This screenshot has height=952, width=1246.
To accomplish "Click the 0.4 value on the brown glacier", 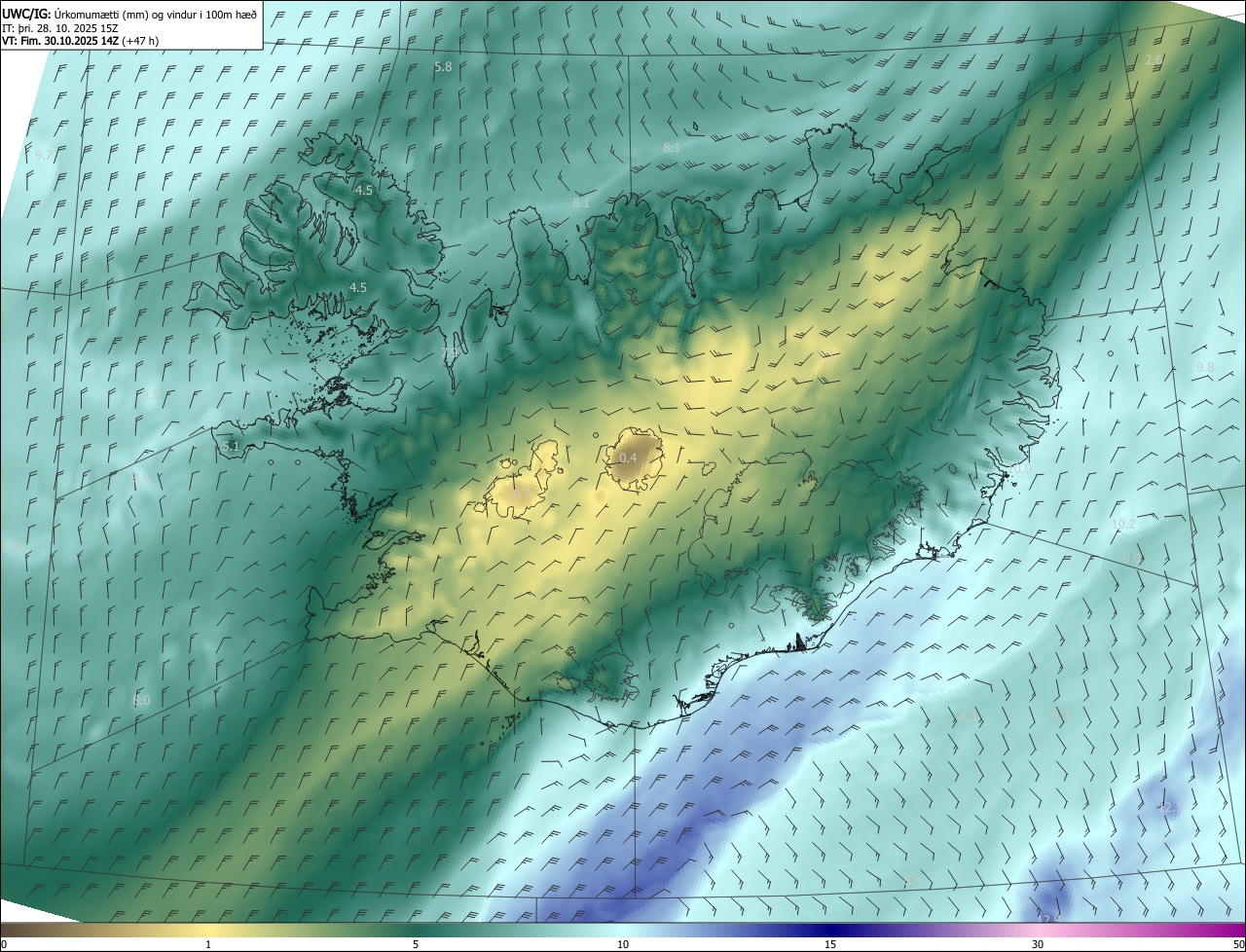I will coord(628,458).
